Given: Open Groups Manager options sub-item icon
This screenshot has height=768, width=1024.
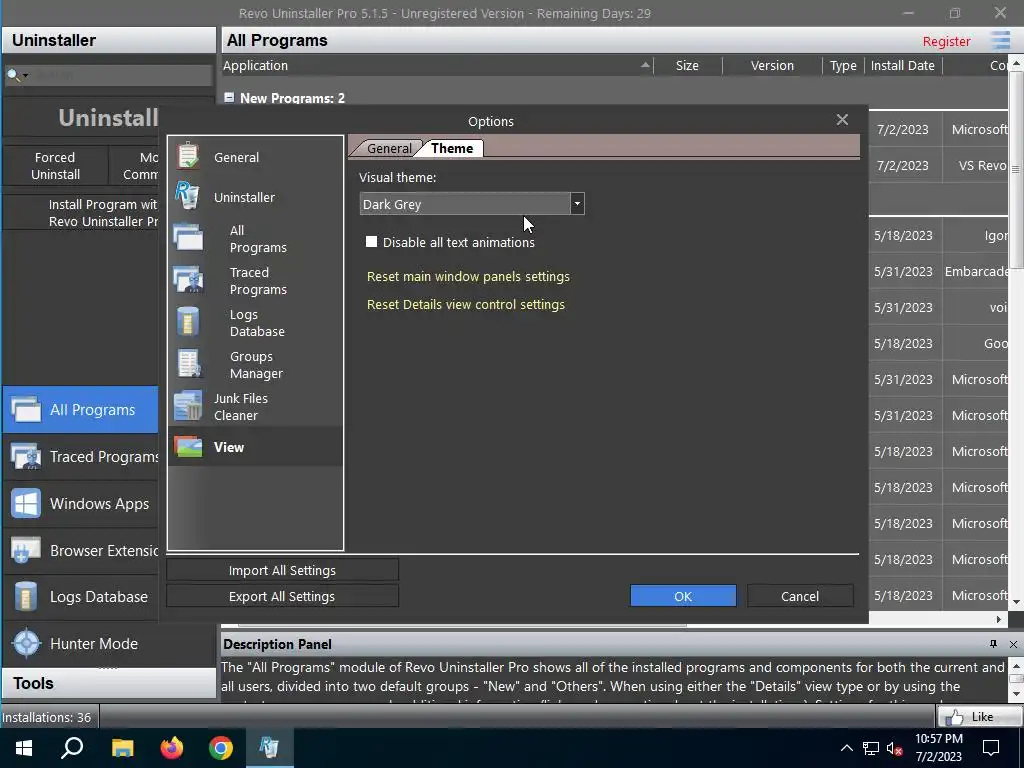Looking at the screenshot, I should pos(189,364).
